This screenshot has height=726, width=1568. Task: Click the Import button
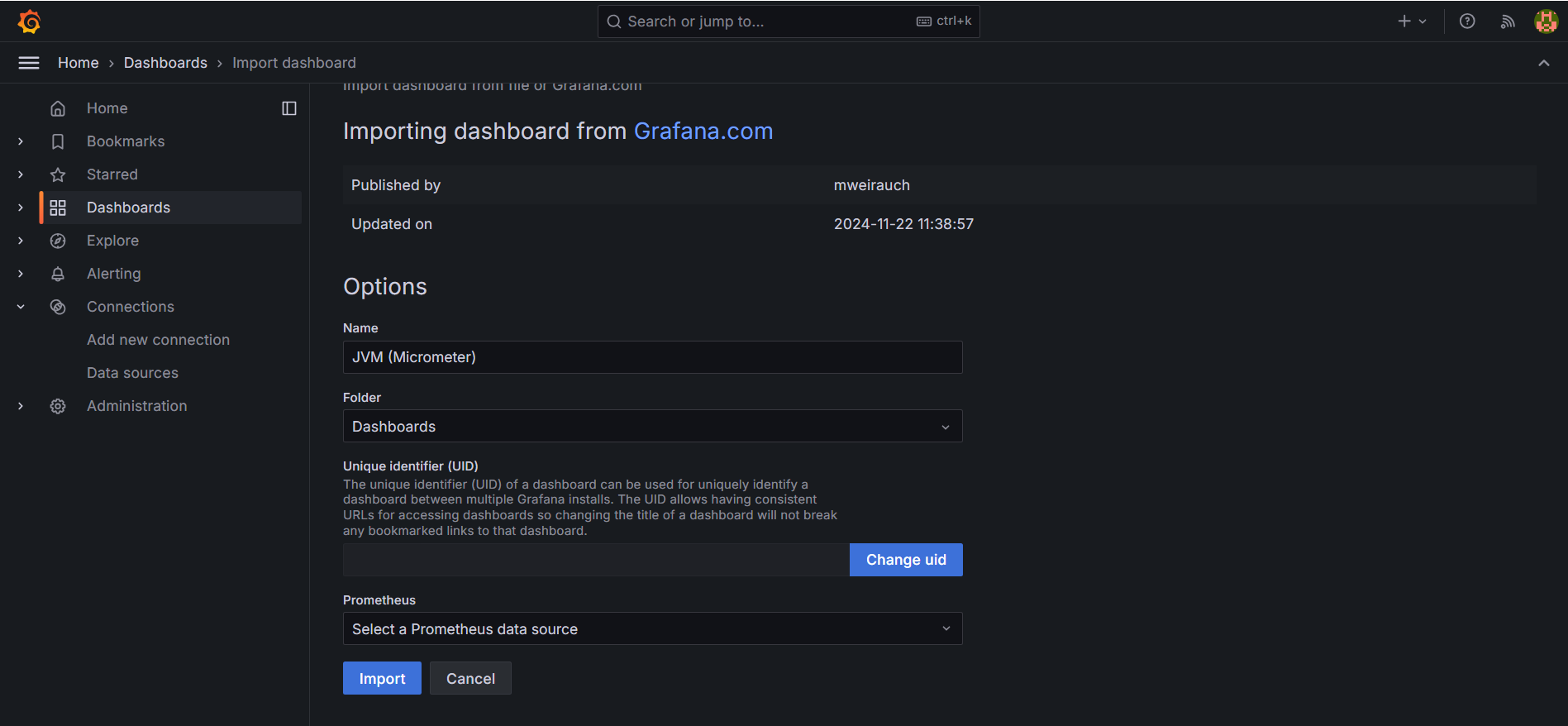click(x=382, y=678)
